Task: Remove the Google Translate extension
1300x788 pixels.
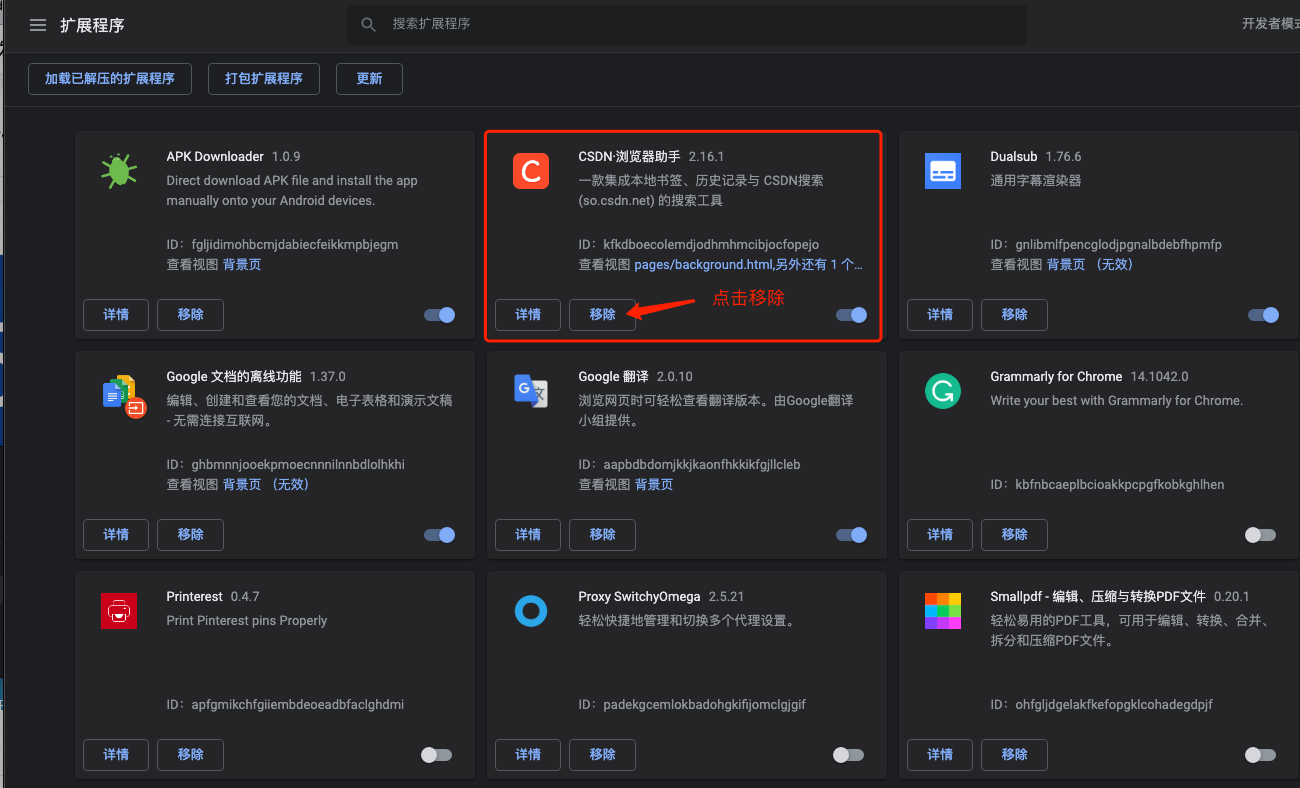Action: 602,534
